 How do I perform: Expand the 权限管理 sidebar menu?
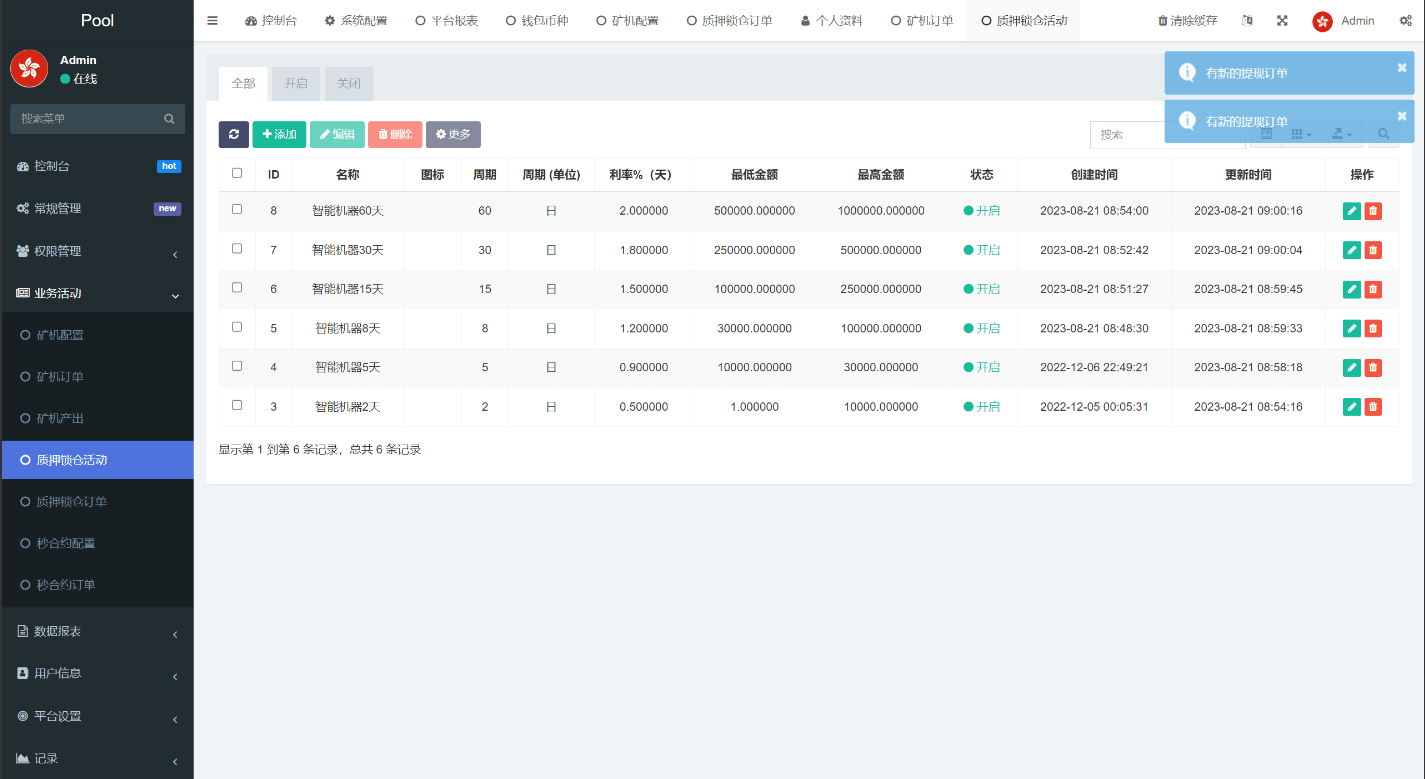coord(97,252)
